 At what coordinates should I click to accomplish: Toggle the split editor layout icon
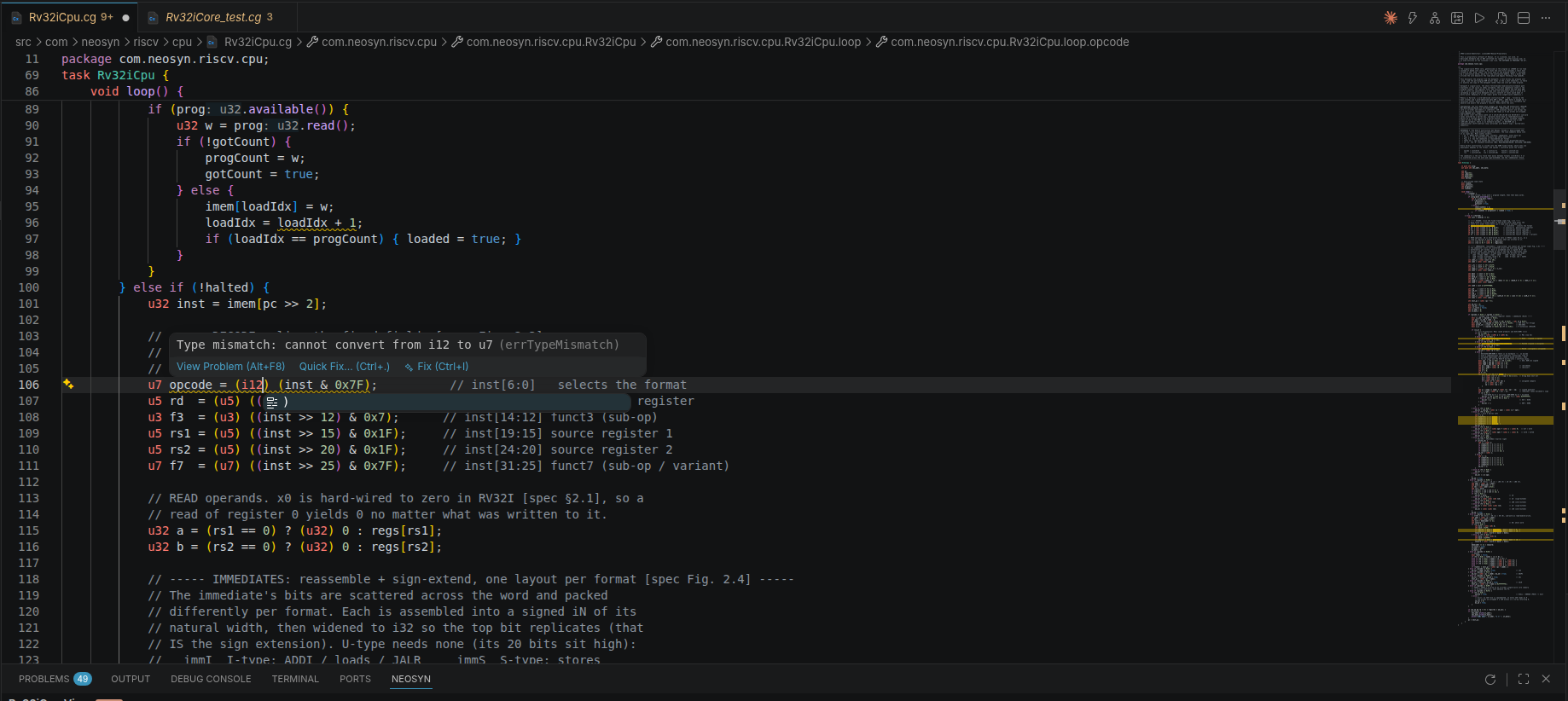pos(1524,18)
